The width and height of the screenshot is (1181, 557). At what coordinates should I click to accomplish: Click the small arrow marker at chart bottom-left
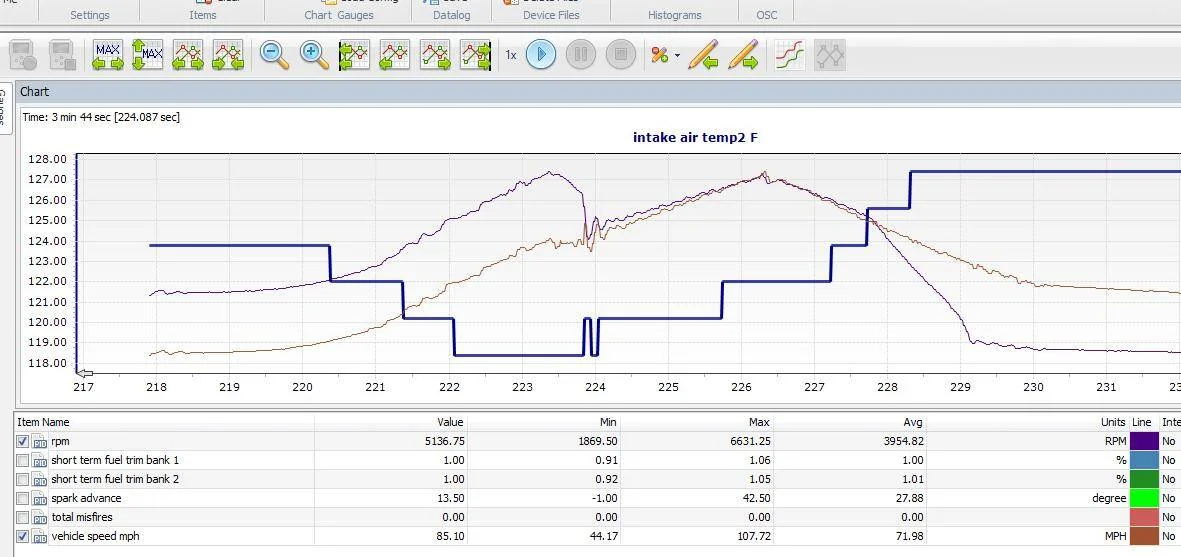[85, 373]
